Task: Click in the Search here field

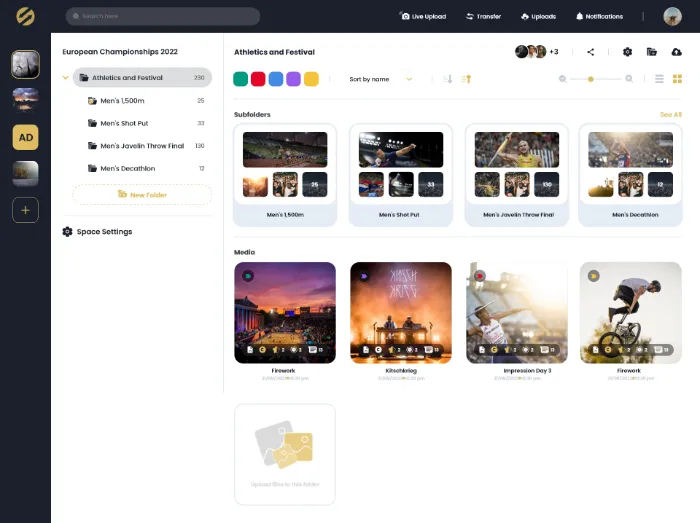Action: pyautogui.click(x=162, y=16)
